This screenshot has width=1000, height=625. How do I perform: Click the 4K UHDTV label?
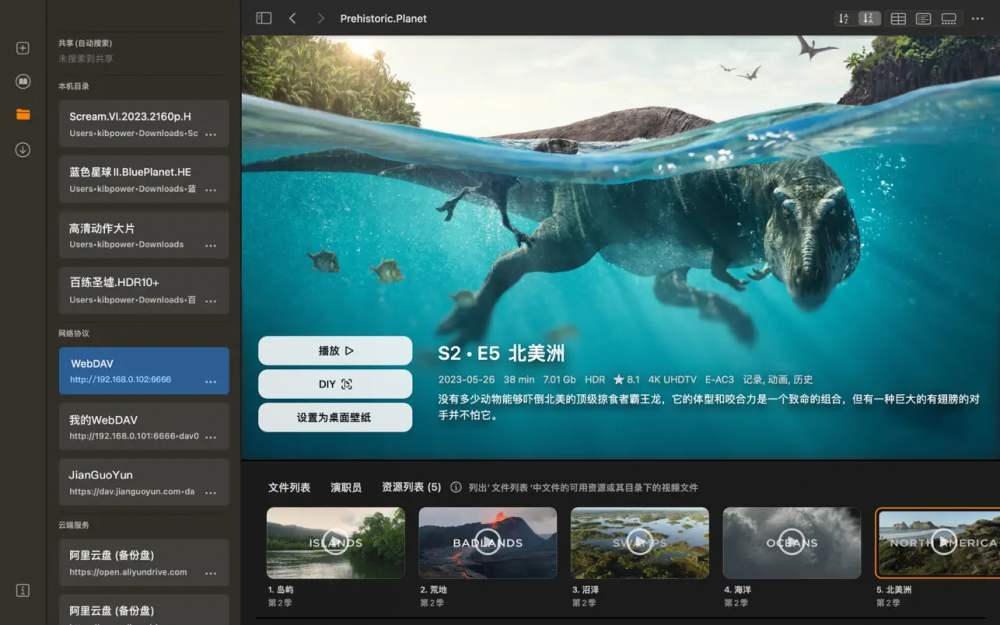click(x=672, y=379)
